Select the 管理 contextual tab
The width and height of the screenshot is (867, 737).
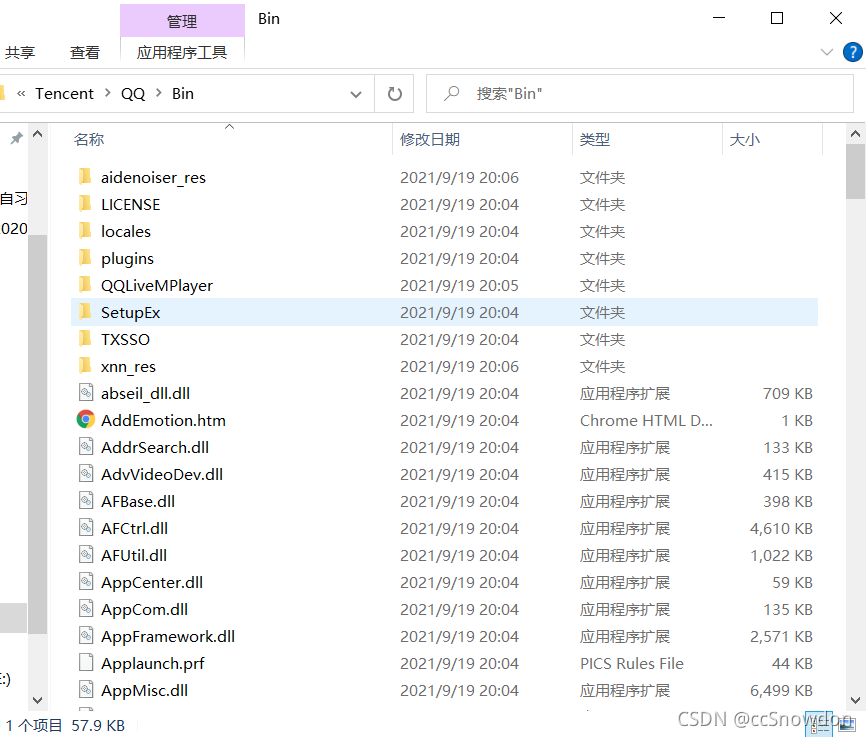point(182,21)
